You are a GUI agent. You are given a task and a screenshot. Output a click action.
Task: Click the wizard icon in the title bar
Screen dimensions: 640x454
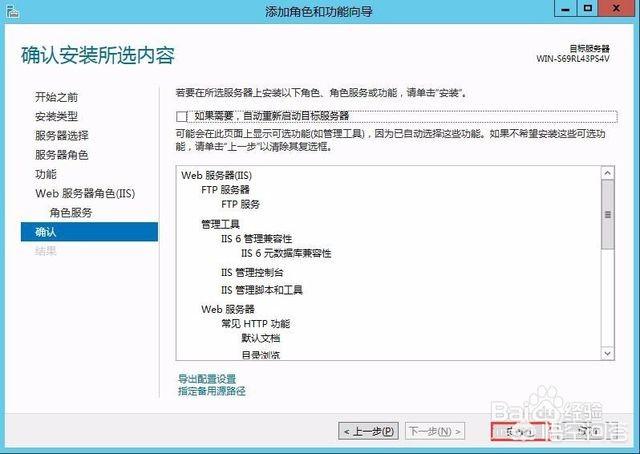point(12,11)
